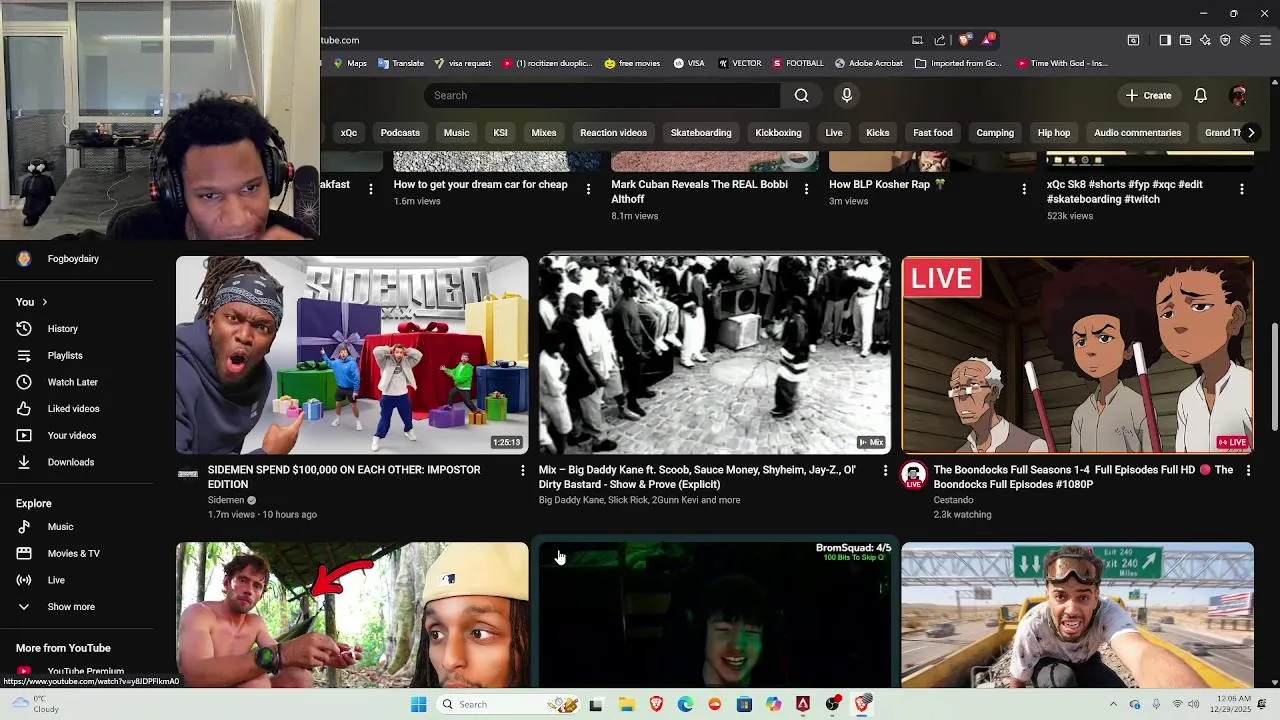The width and height of the screenshot is (1280, 720).
Task: Open the account avatar menu
Action: (1239, 95)
